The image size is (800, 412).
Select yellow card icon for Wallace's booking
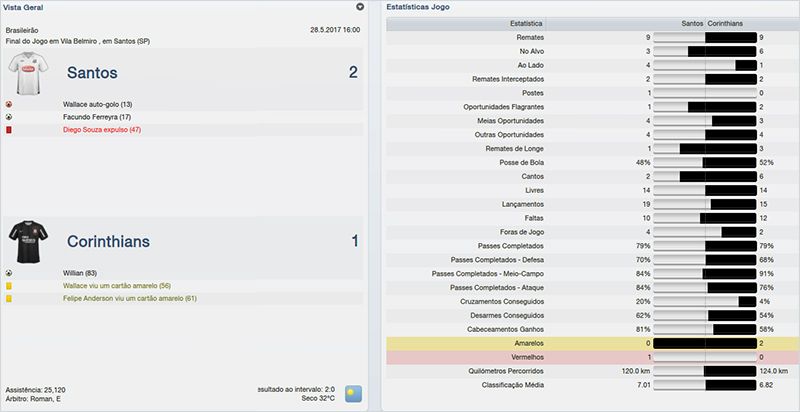coord(9,285)
